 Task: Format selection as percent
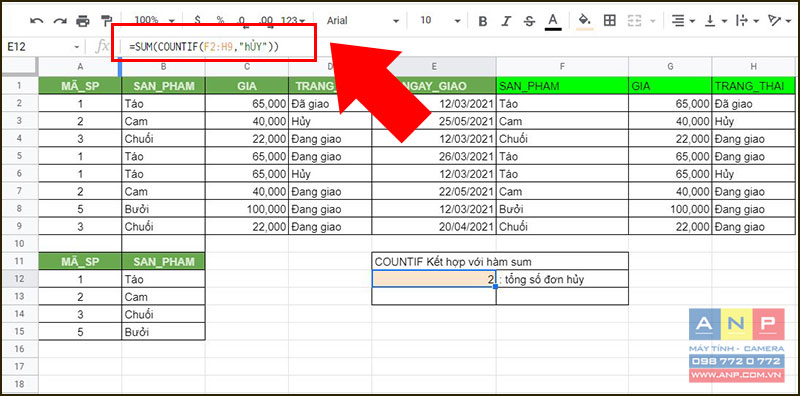point(220,20)
